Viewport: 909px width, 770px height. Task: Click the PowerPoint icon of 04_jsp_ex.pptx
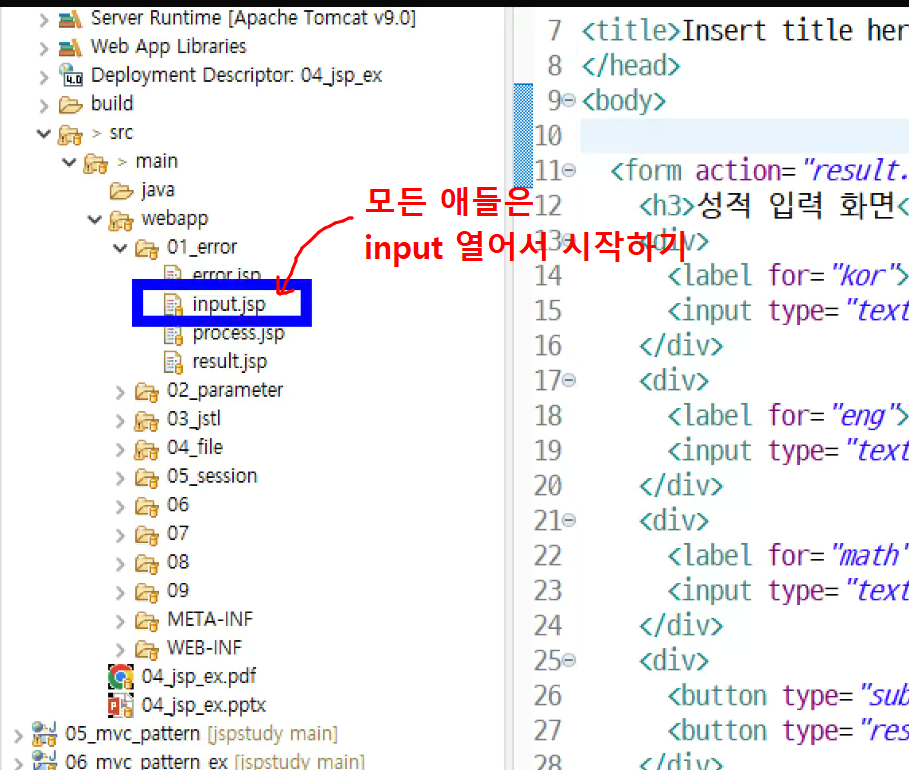(121, 705)
